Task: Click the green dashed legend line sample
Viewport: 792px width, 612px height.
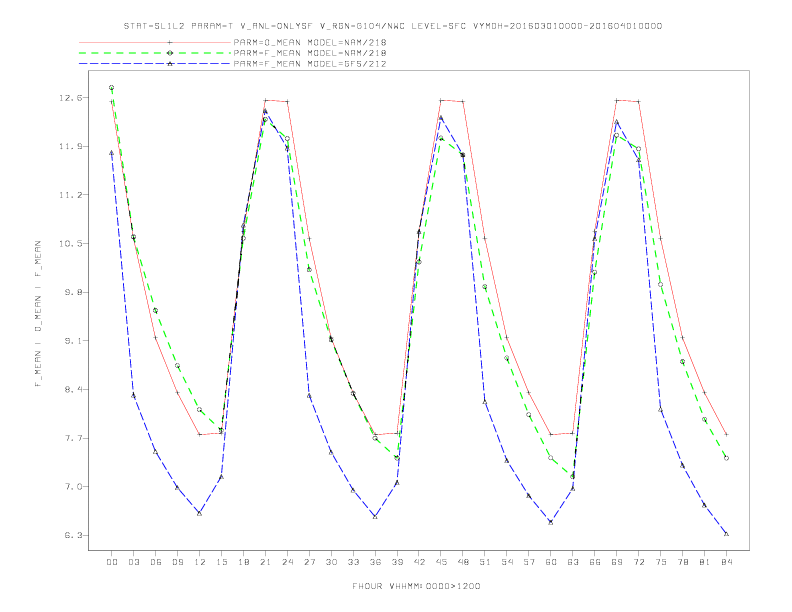Action: pos(155,53)
